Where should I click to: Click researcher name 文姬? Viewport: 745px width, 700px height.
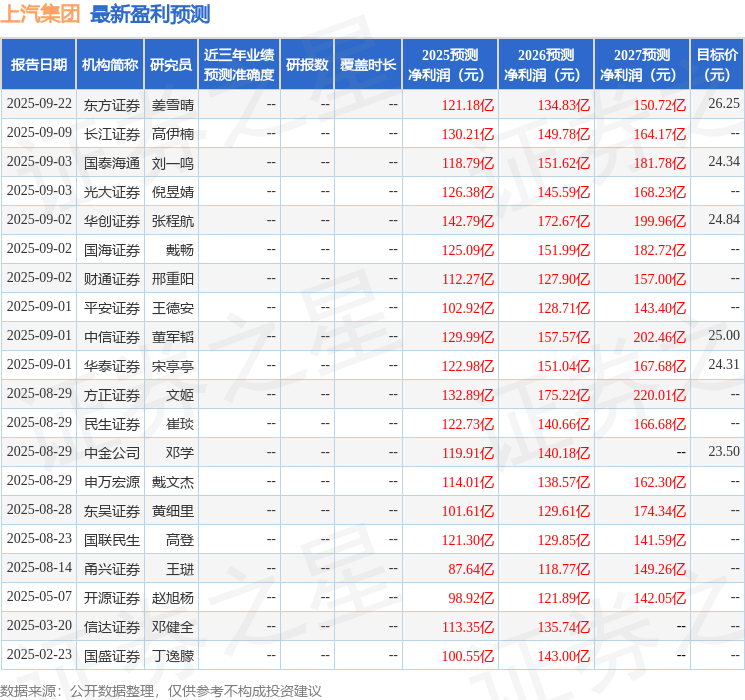(x=180, y=395)
